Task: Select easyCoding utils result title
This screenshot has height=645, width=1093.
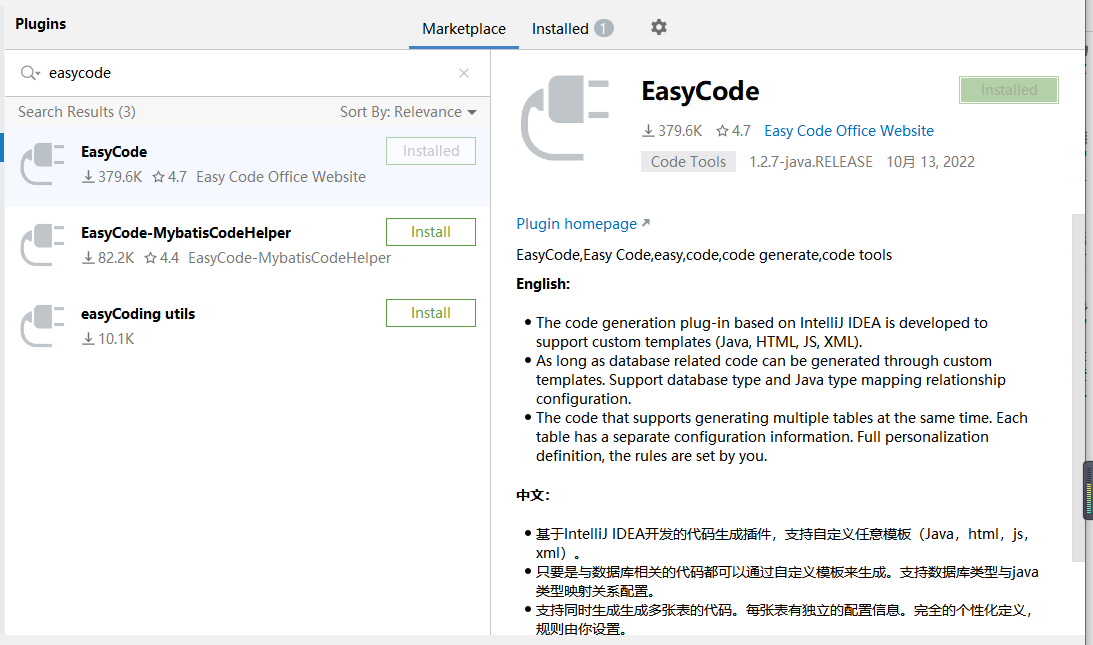Action: pyautogui.click(x=138, y=314)
